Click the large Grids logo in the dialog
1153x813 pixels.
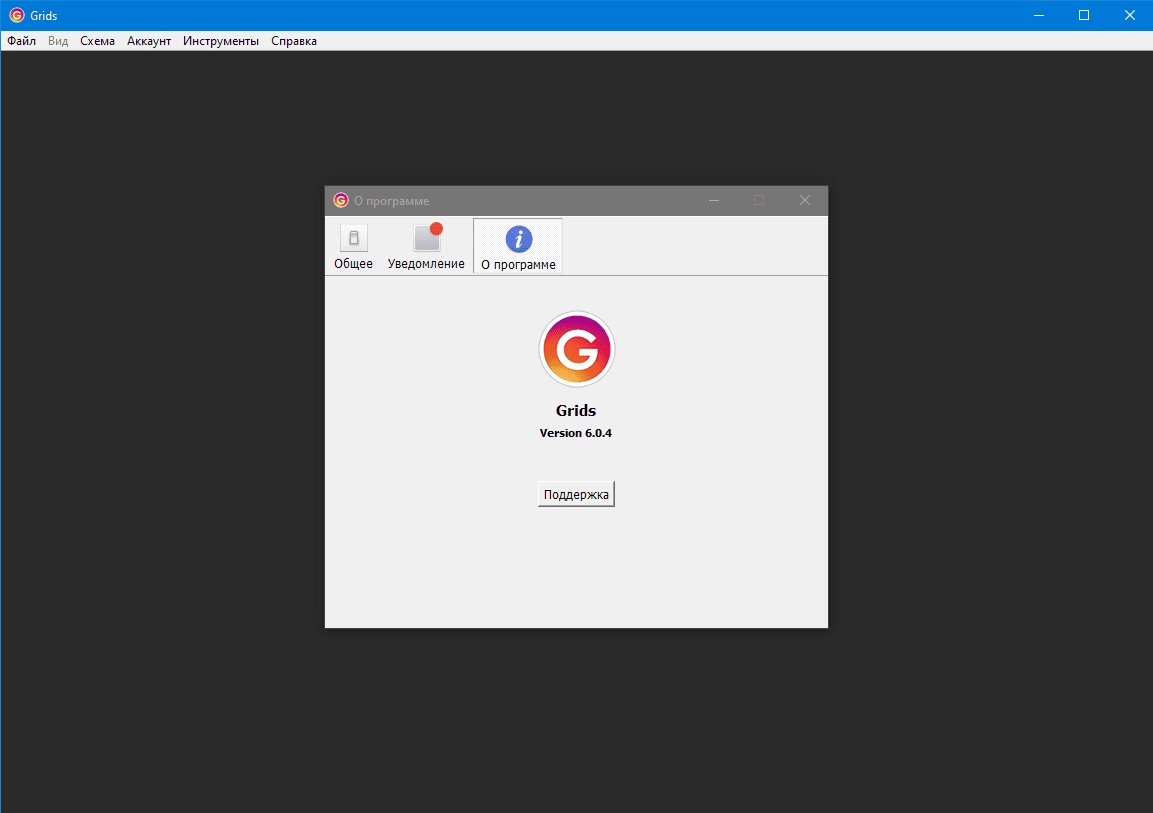coord(576,349)
